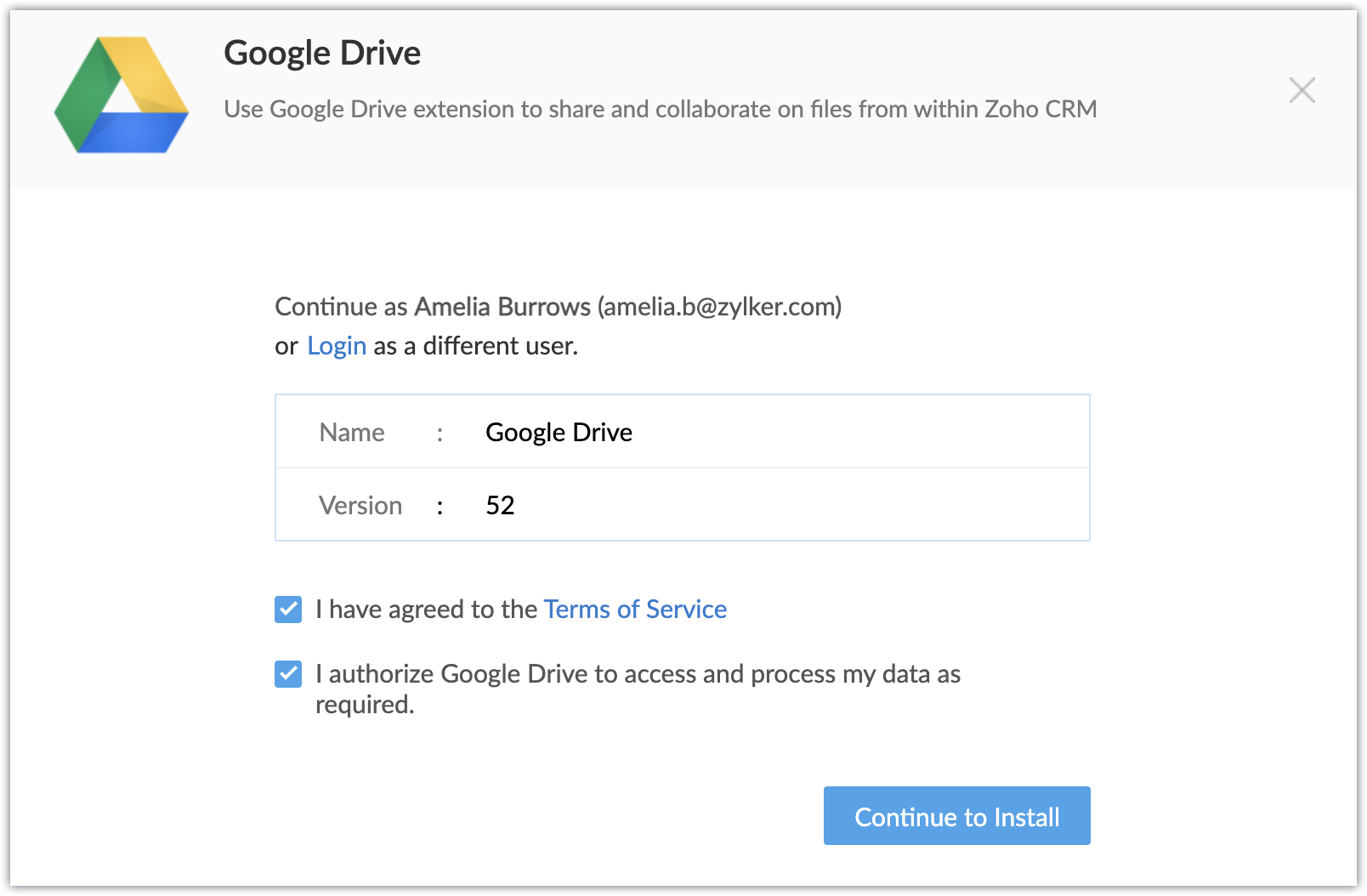1367x896 pixels.
Task: Click the "I have agreed to the" label
Action: coord(426,610)
